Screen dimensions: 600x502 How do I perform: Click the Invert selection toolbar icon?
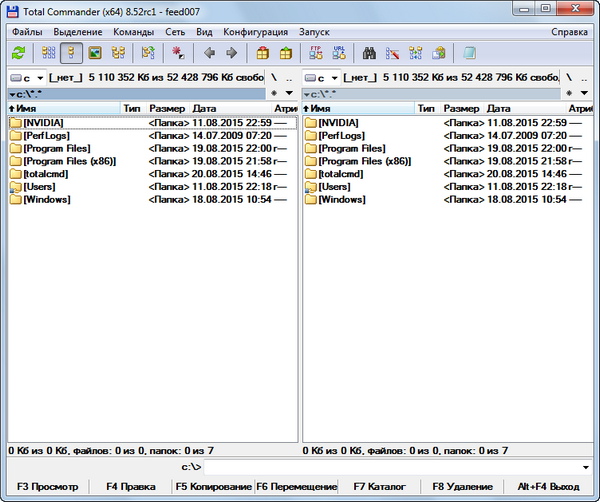click(x=181, y=53)
